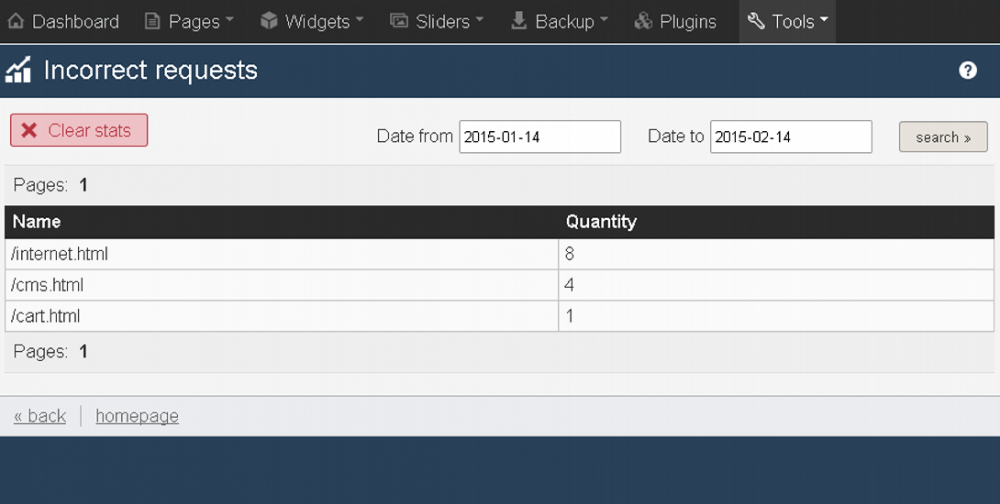Viewport: 1000px width, 504px height.
Task: Open the Backup menu label
Action: (564, 22)
